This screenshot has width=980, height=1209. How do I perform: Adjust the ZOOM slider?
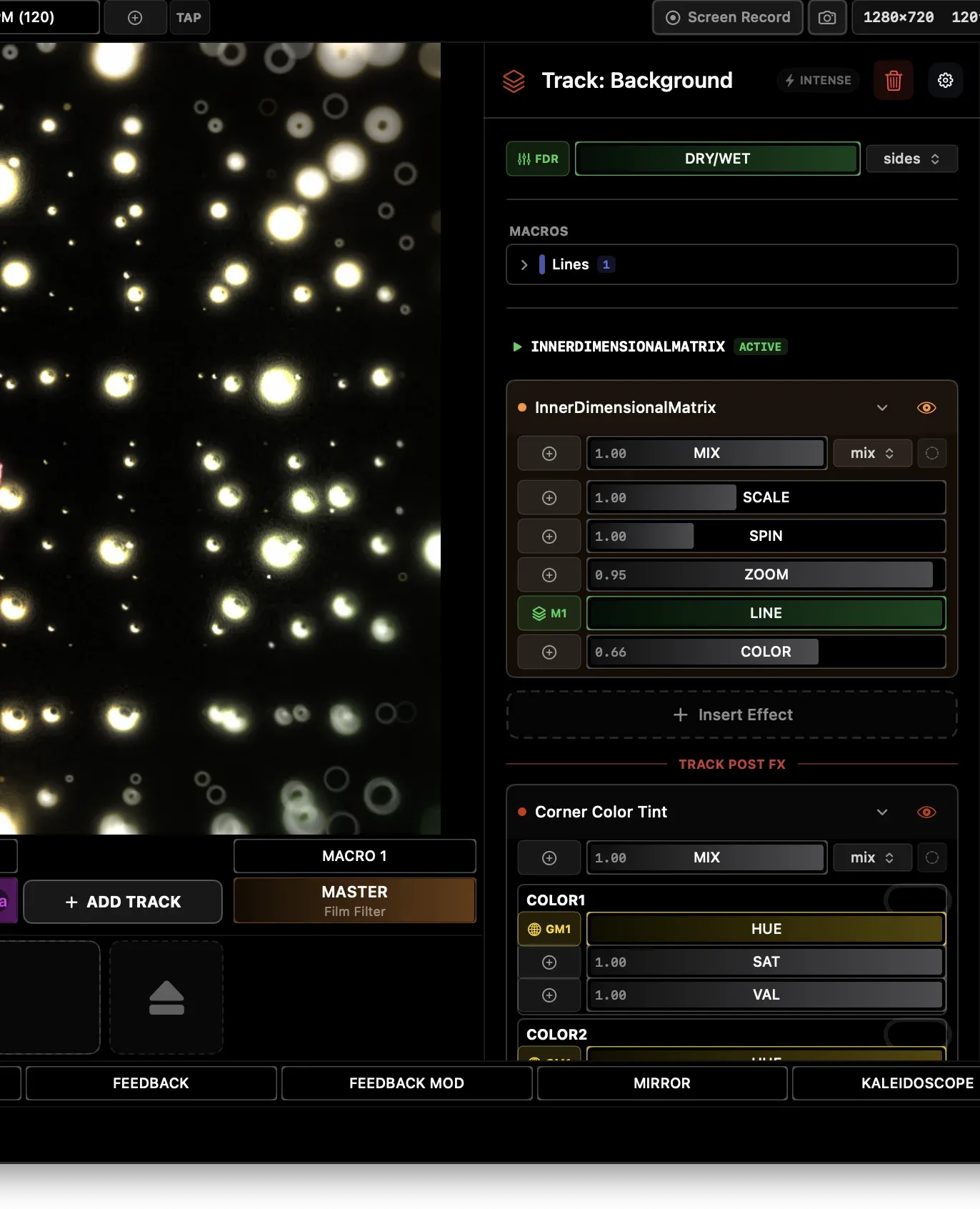[766, 574]
